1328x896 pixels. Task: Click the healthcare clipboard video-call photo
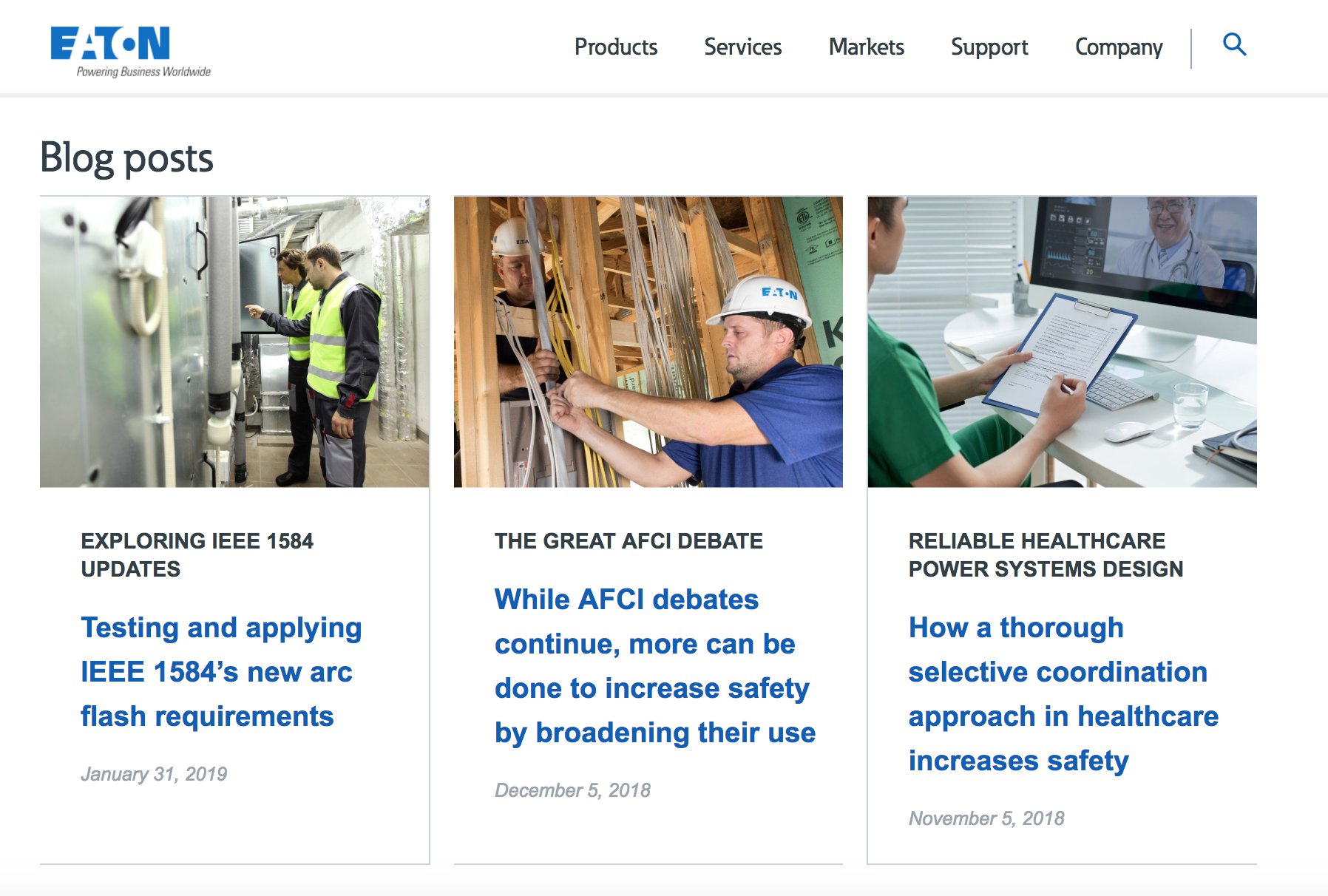pos(1062,342)
